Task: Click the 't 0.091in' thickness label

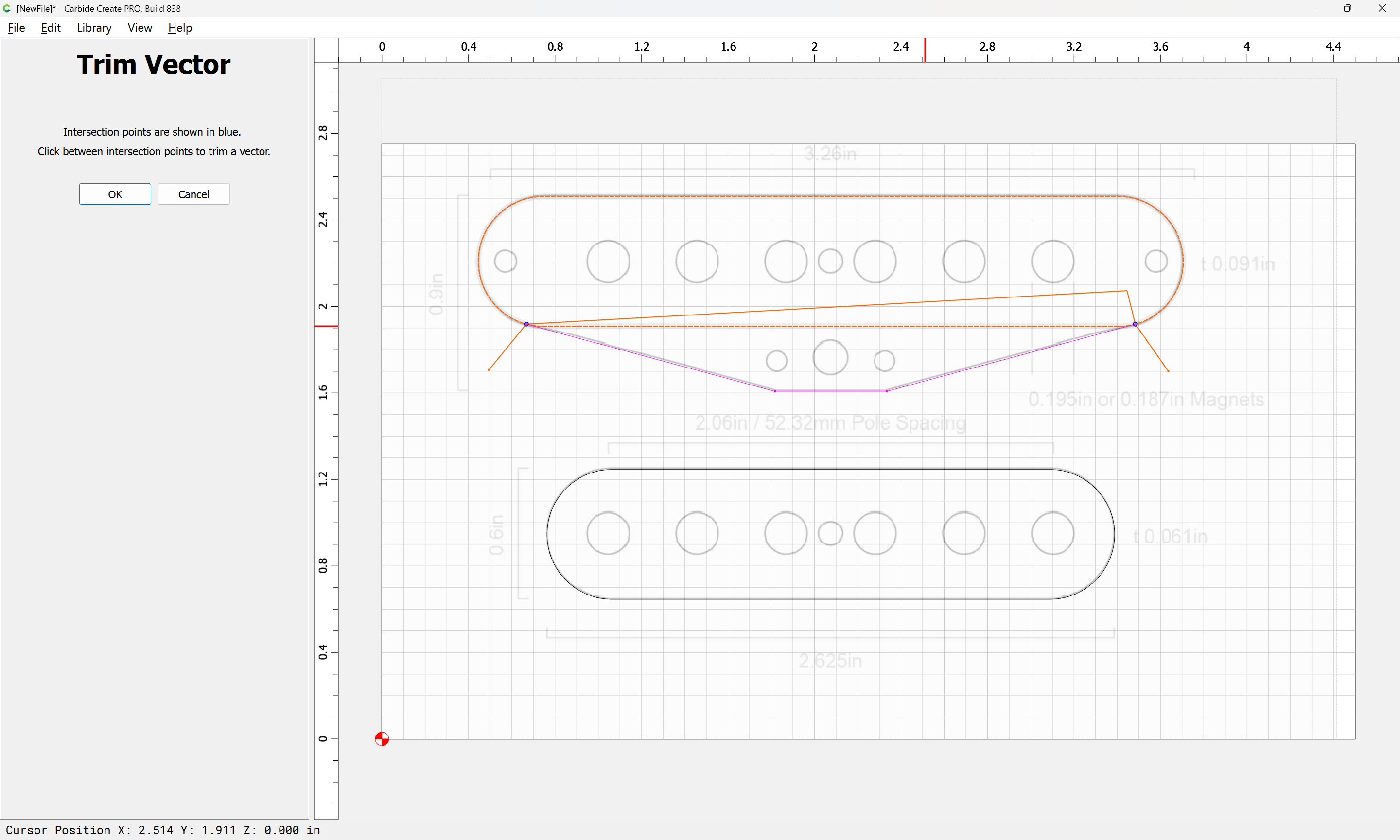Action: (x=1238, y=264)
